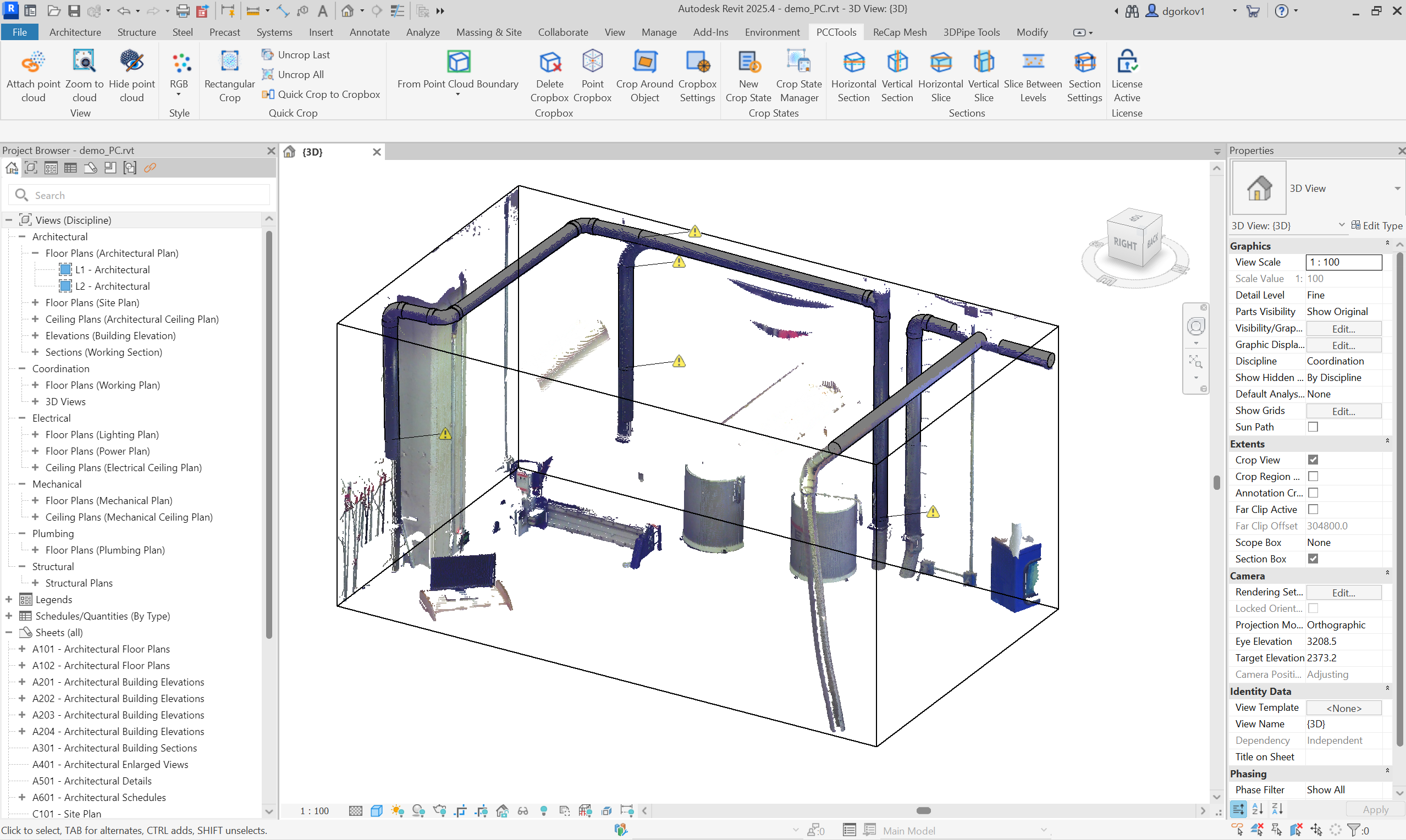Screen dimensions: 1406x840
Task: Click Quick Crop to Cropbox
Action: [x=321, y=94]
